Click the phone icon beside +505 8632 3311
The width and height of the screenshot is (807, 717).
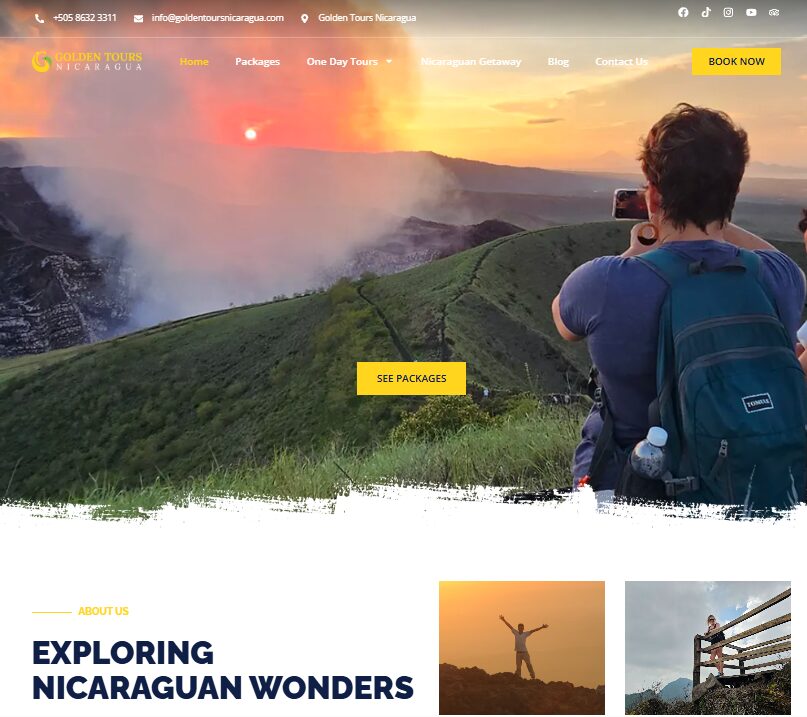point(39,19)
